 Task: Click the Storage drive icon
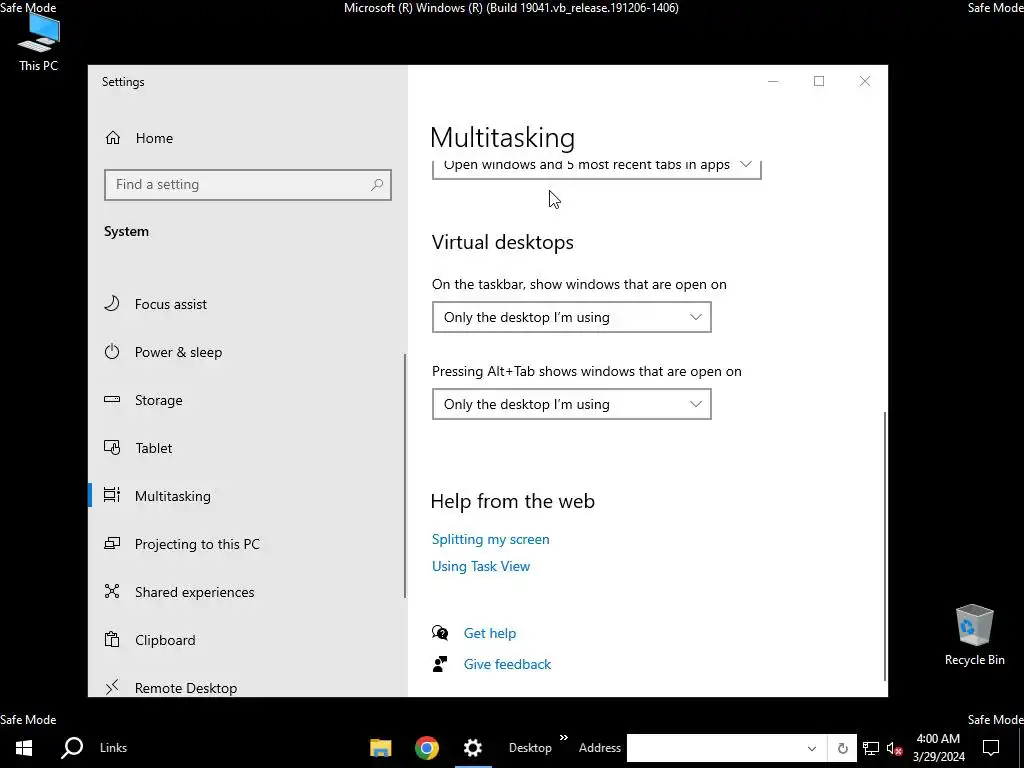coord(112,400)
